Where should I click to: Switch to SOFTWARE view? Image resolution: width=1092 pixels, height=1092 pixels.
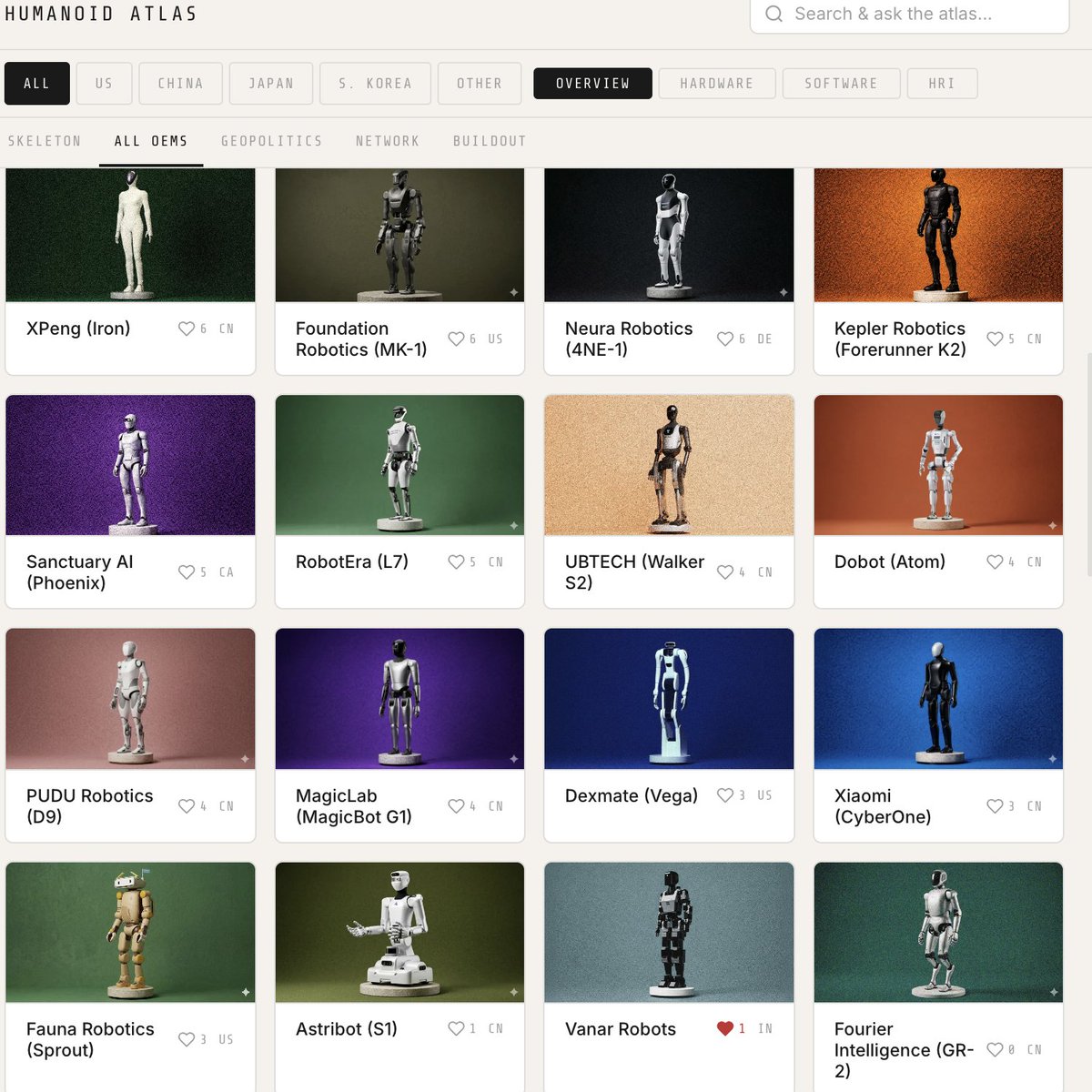coord(841,83)
